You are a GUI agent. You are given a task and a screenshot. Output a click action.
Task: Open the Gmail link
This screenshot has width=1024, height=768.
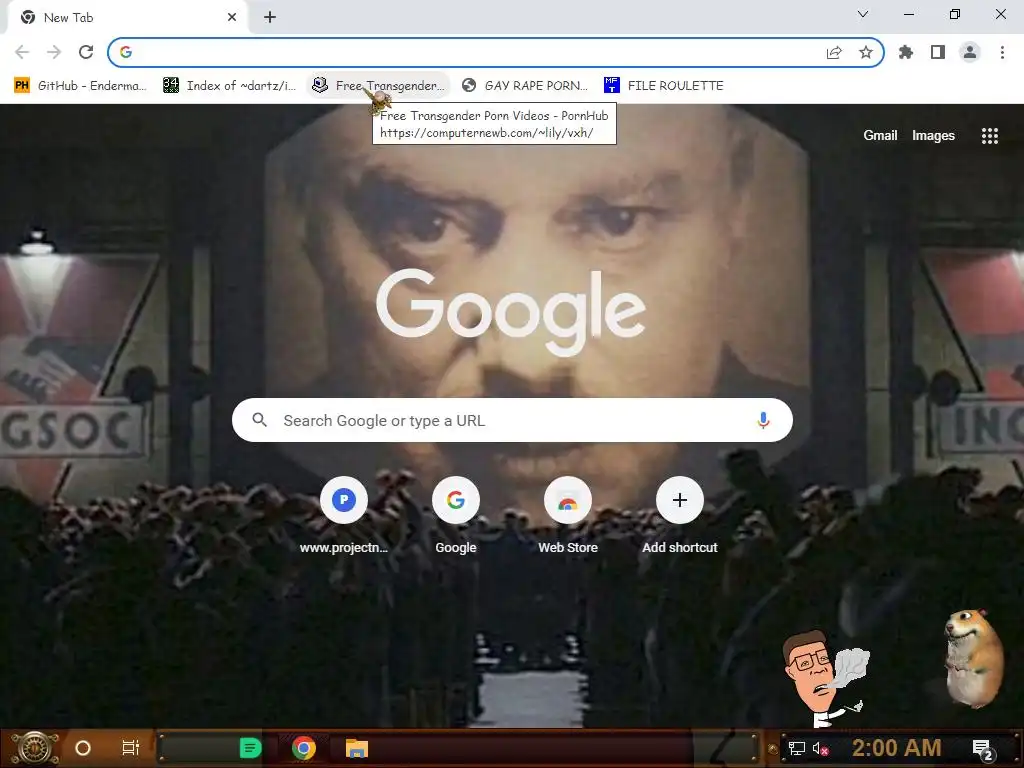[880, 135]
